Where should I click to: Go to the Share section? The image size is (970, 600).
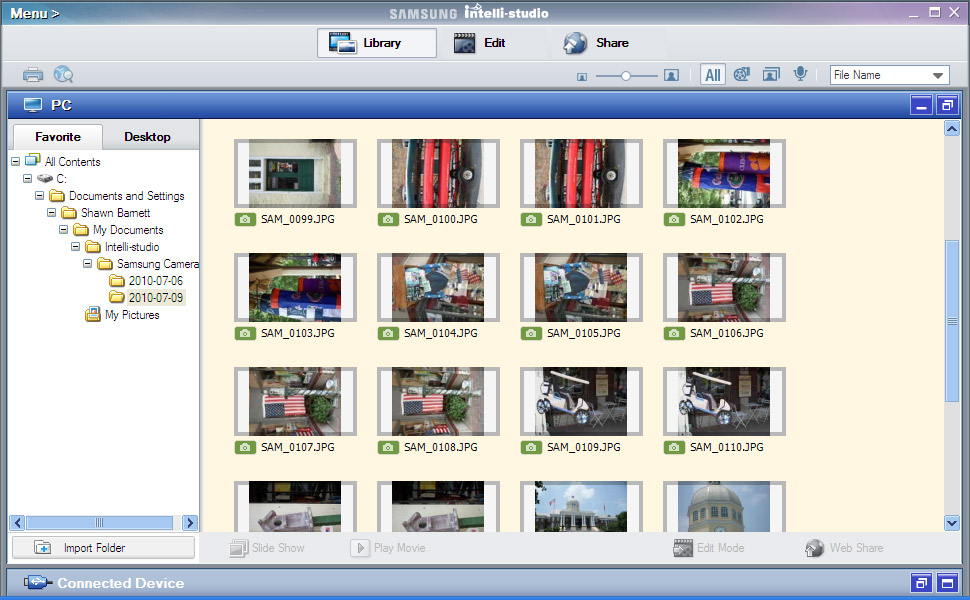597,43
